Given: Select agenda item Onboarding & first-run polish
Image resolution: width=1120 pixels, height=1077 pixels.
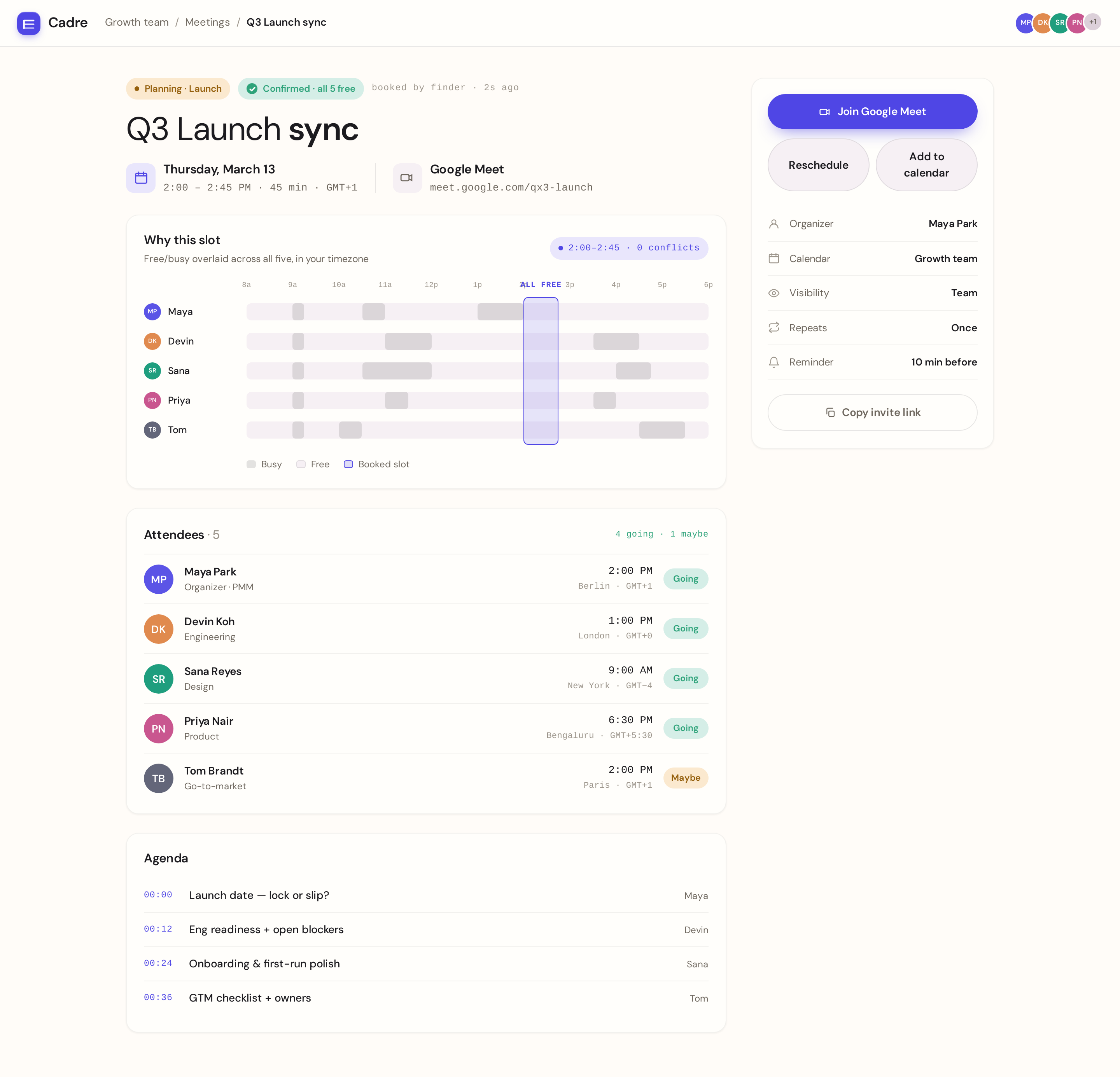Looking at the screenshot, I should (426, 964).
